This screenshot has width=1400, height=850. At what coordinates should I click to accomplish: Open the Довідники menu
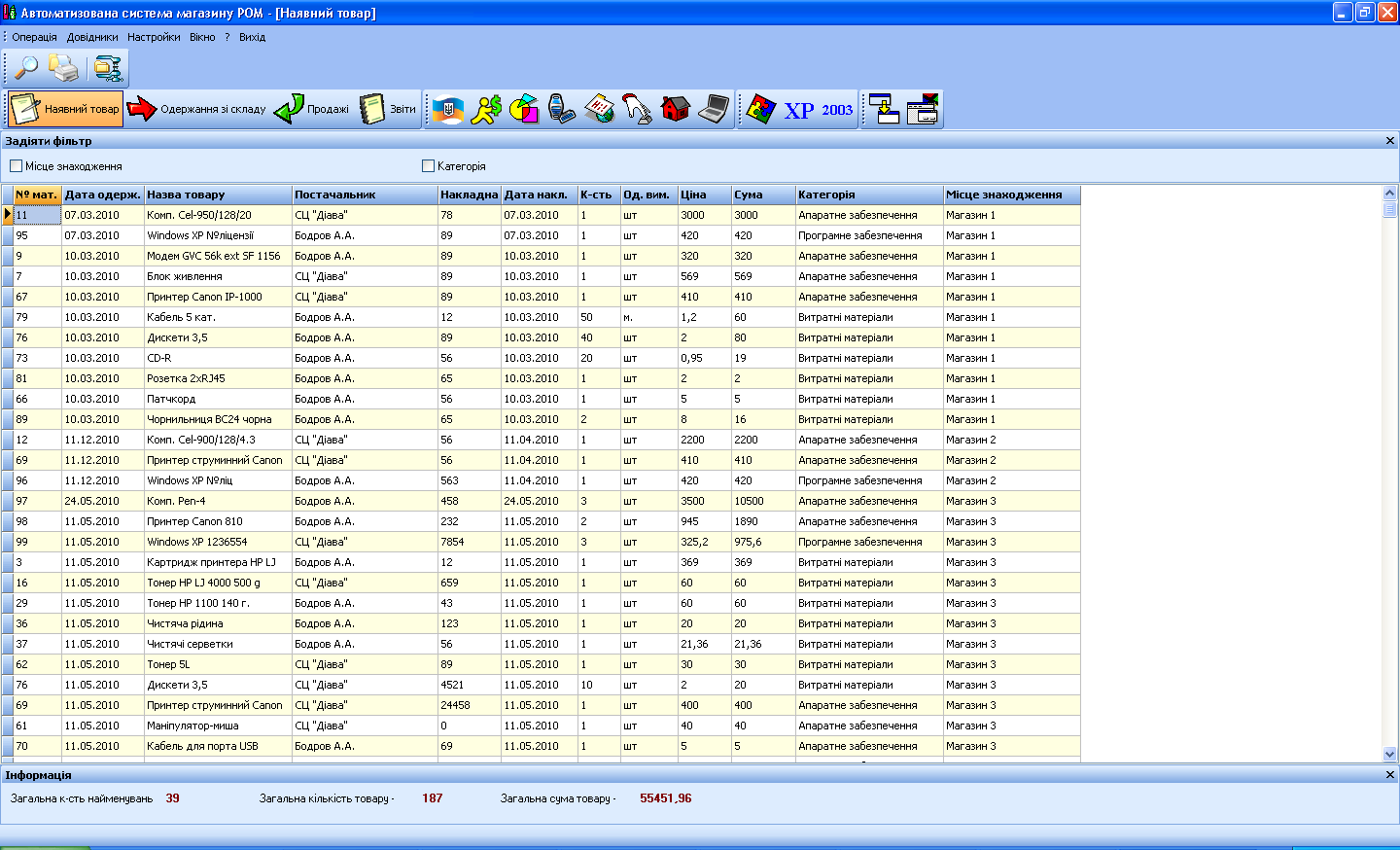(92, 37)
